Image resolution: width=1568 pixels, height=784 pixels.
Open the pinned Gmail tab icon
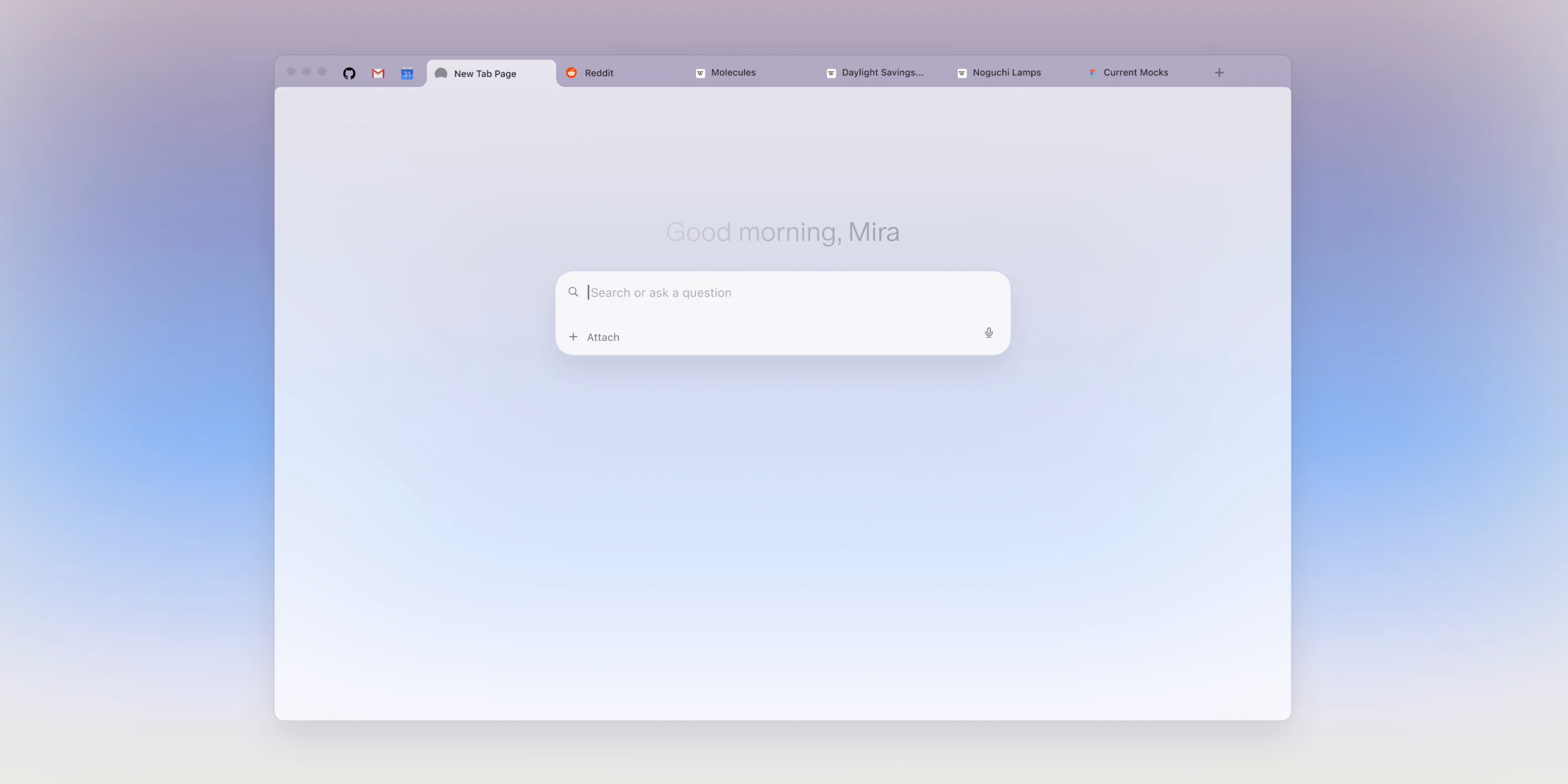(x=378, y=73)
